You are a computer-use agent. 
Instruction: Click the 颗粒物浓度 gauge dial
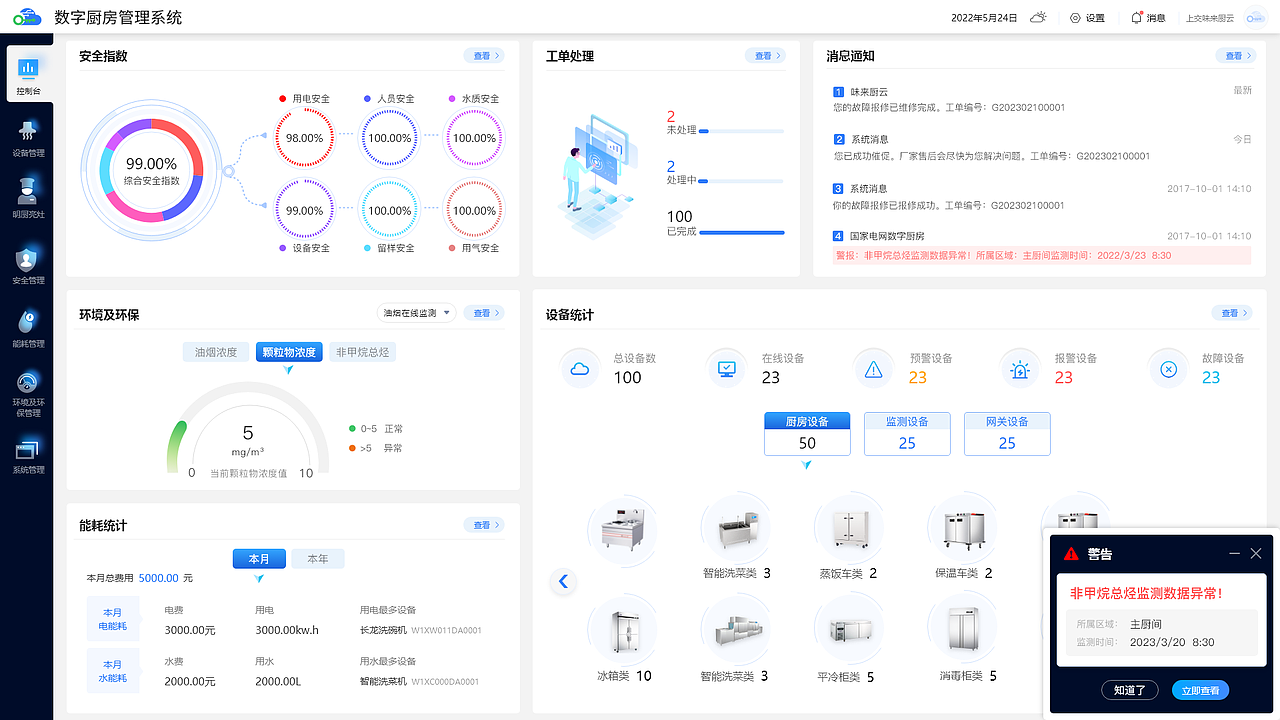click(x=248, y=430)
